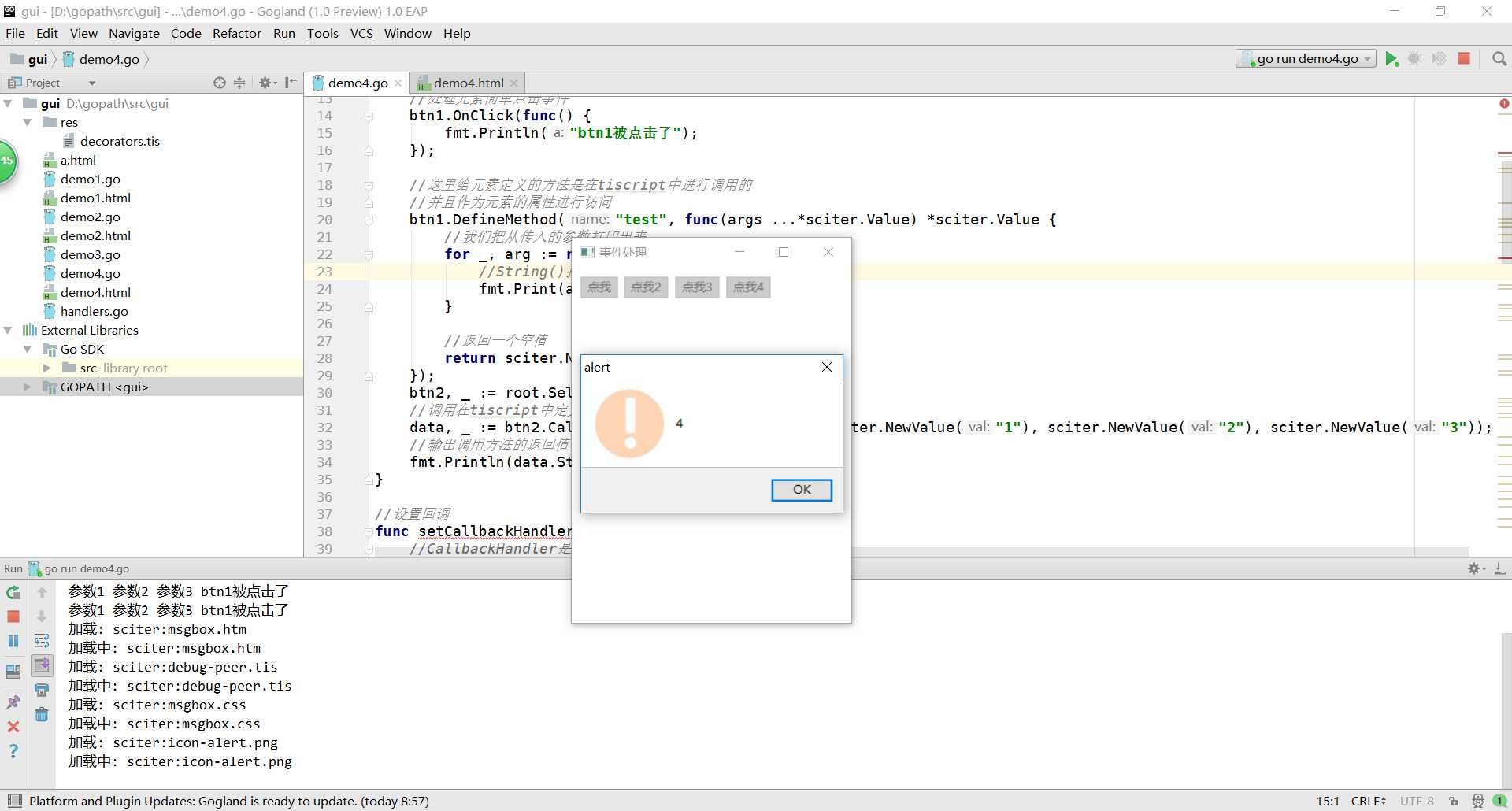Viewport: 1512px width, 811px height.
Task: Click the 点我2 button in 事件处理 window
Action: click(646, 287)
